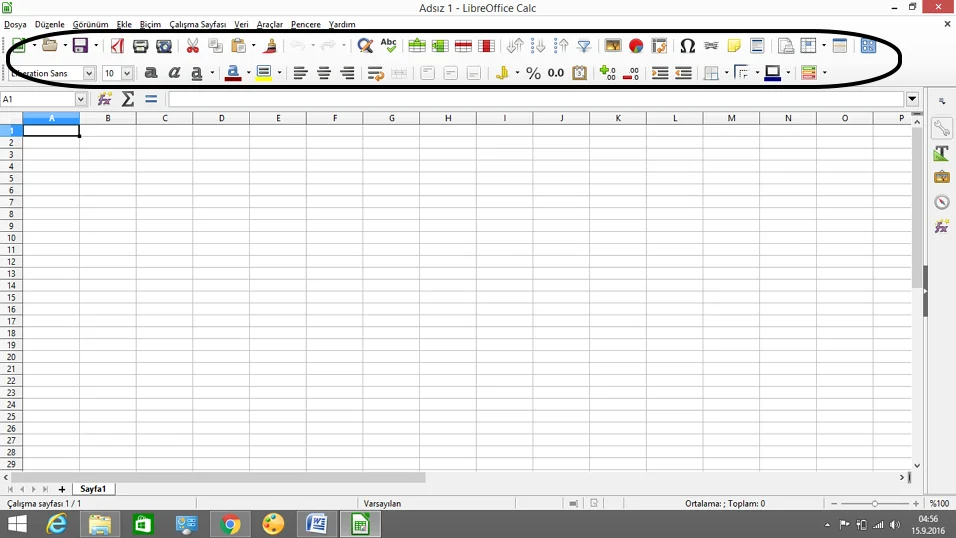Viewport: 956px width, 538px height.
Task: Click the Sort descending icon
Action: point(561,45)
